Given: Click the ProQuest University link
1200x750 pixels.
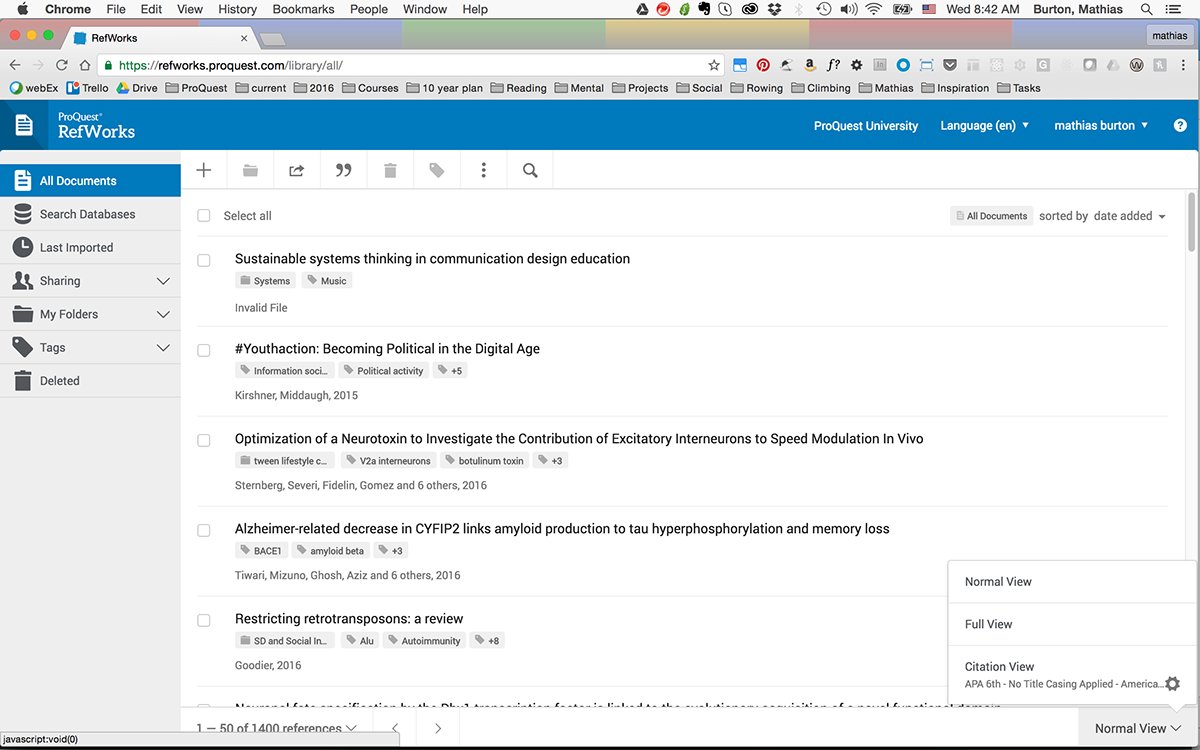Looking at the screenshot, I should tap(866, 126).
